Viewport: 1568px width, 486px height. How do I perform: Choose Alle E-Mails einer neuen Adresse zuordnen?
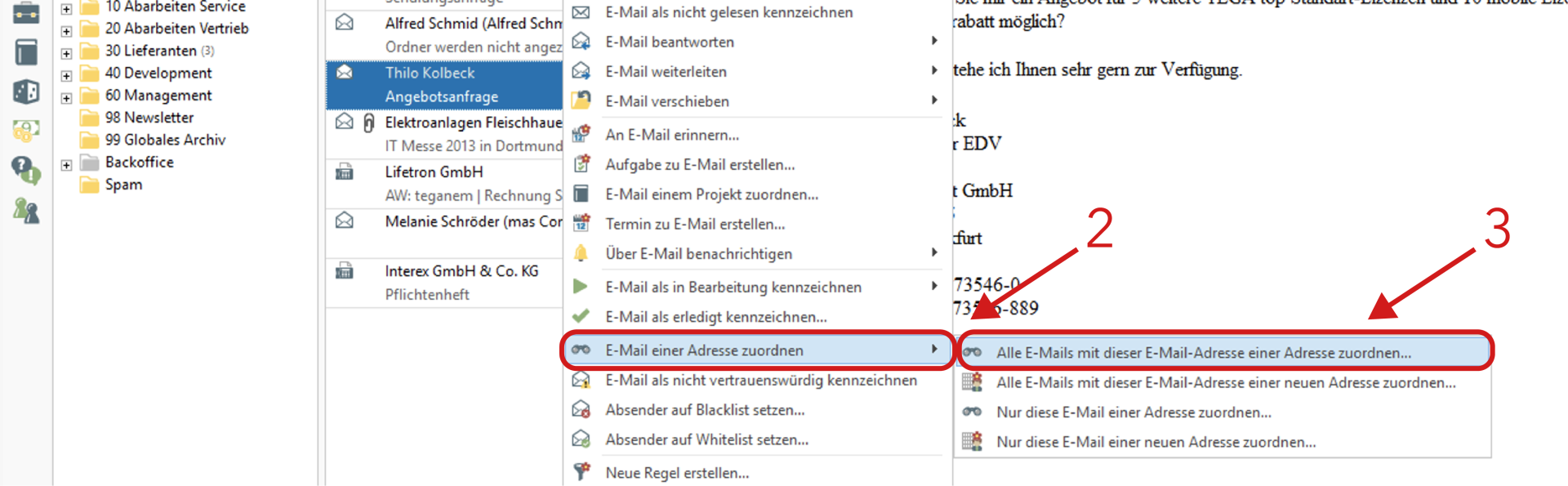point(1223,382)
